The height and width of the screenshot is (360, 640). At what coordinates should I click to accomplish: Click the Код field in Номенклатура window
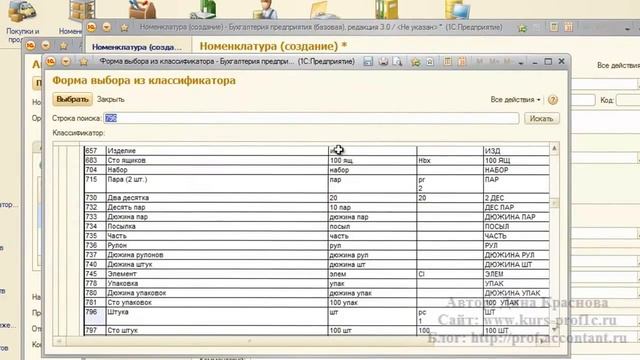pyautogui.click(x=628, y=100)
